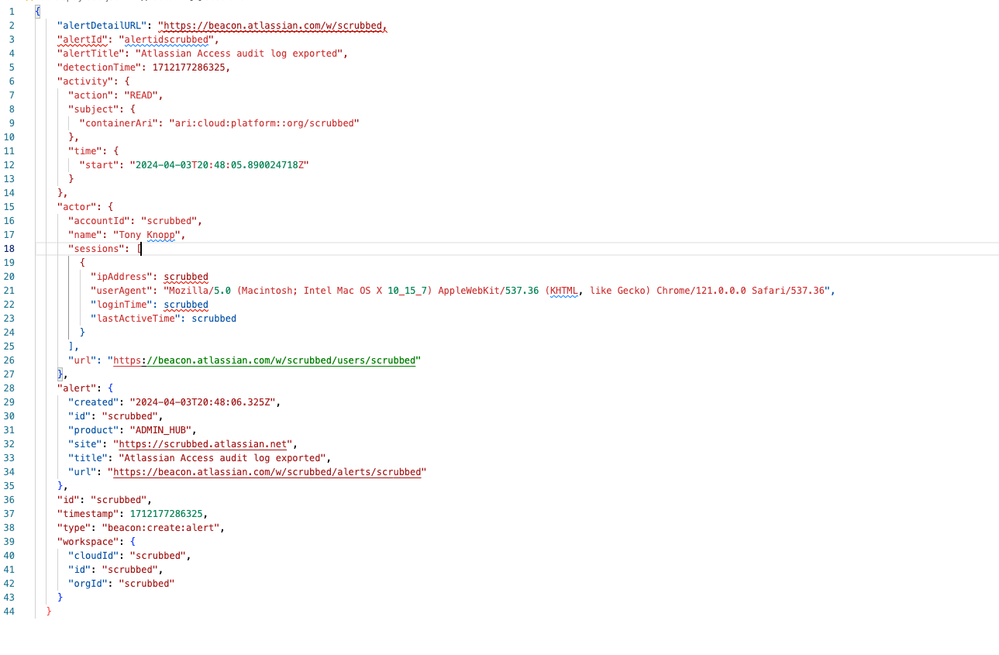Click the created value 2024-04-03T20:48:06.325Z
This screenshot has width=999, height=655.
point(203,402)
